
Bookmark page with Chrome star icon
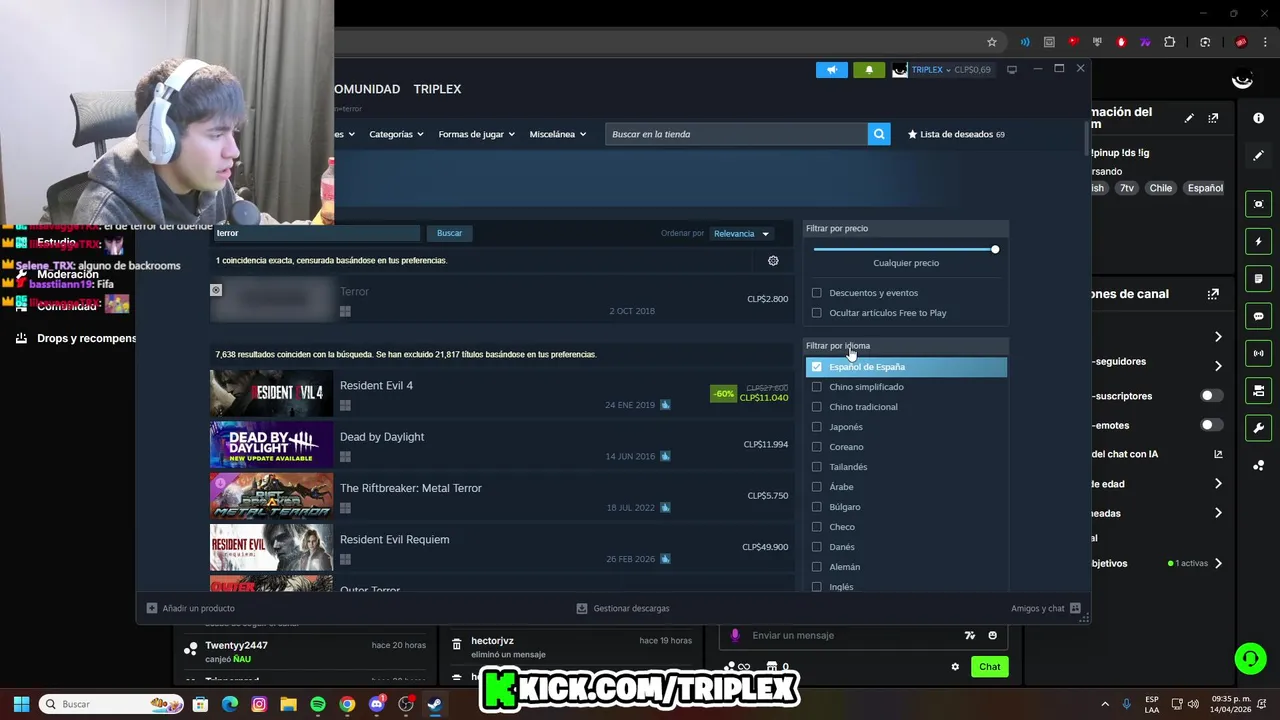click(x=992, y=42)
